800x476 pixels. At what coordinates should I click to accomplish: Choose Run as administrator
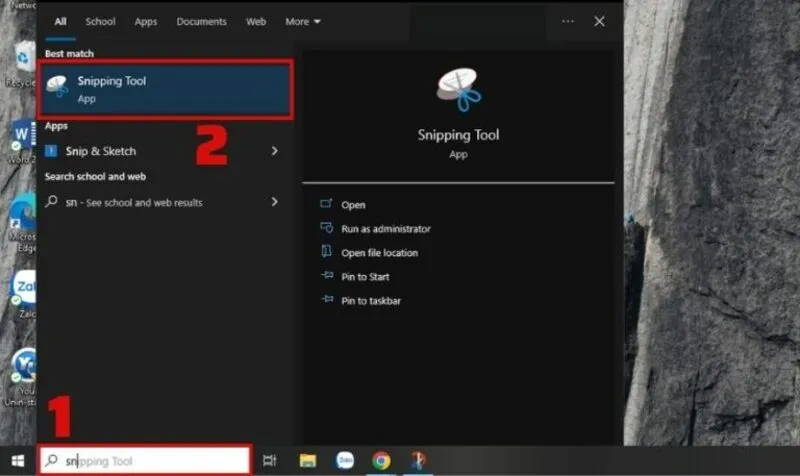click(x=386, y=229)
